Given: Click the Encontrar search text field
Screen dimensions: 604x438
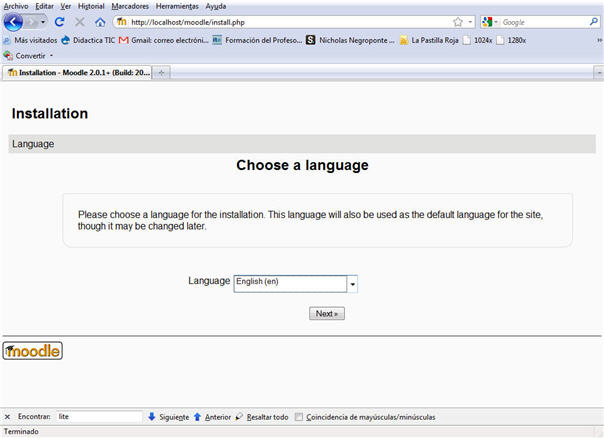Looking at the screenshot, I should [x=98, y=417].
